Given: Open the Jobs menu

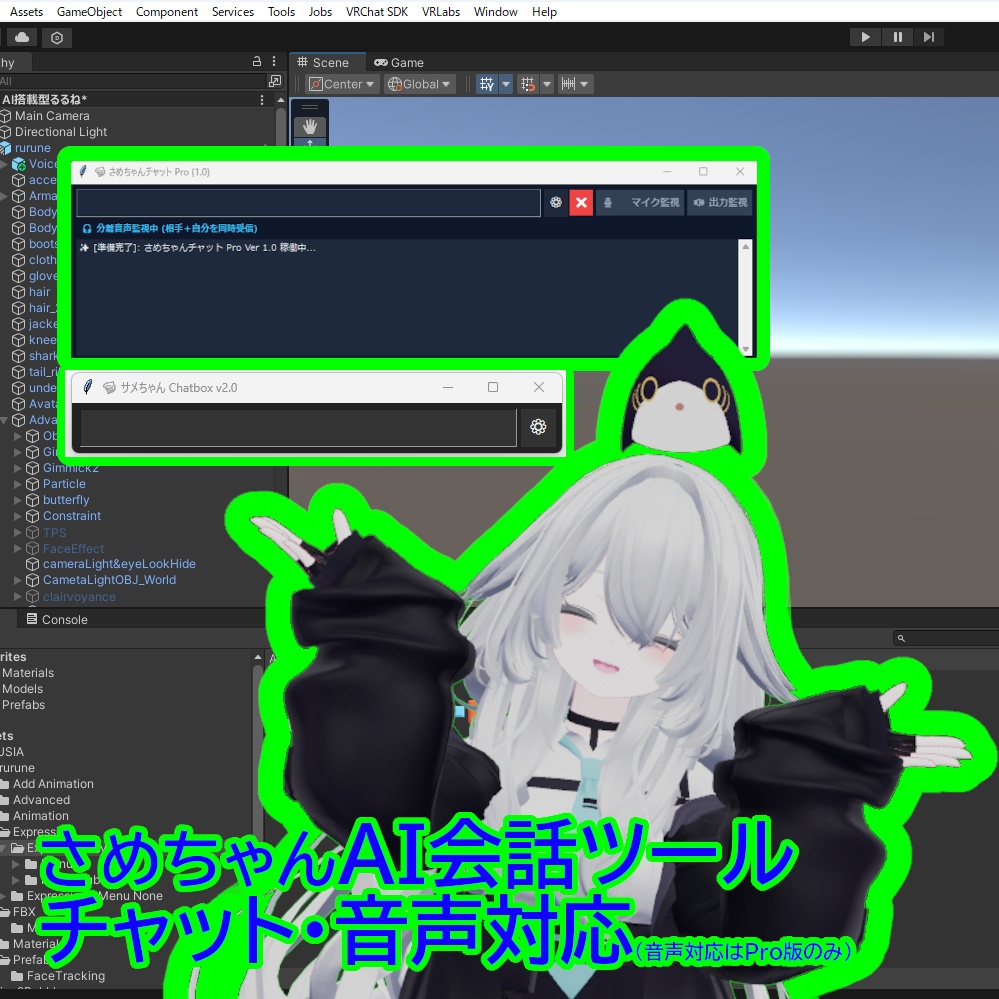Looking at the screenshot, I should coord(320,11).
